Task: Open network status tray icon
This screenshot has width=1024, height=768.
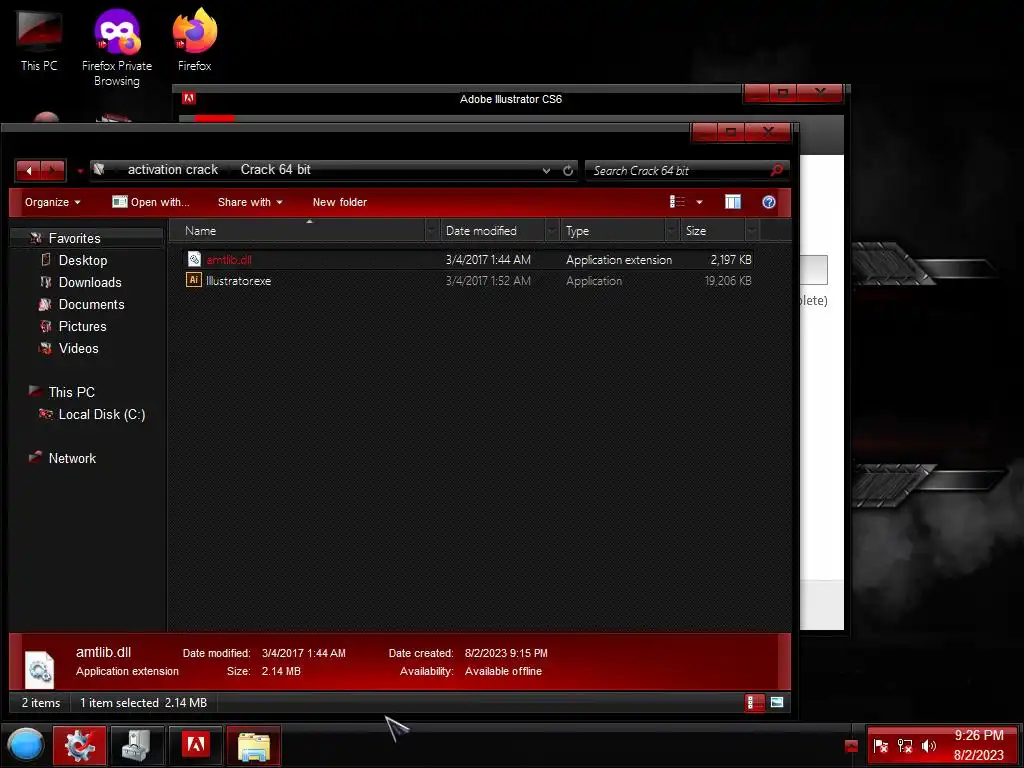Action: point(904,746)
